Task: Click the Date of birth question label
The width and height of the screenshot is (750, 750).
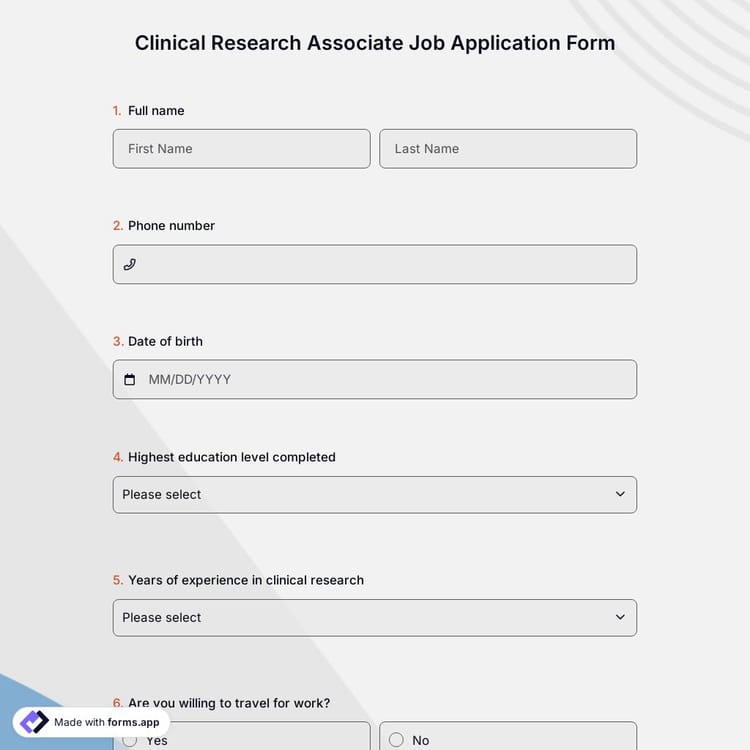Action: coord(165,341)
